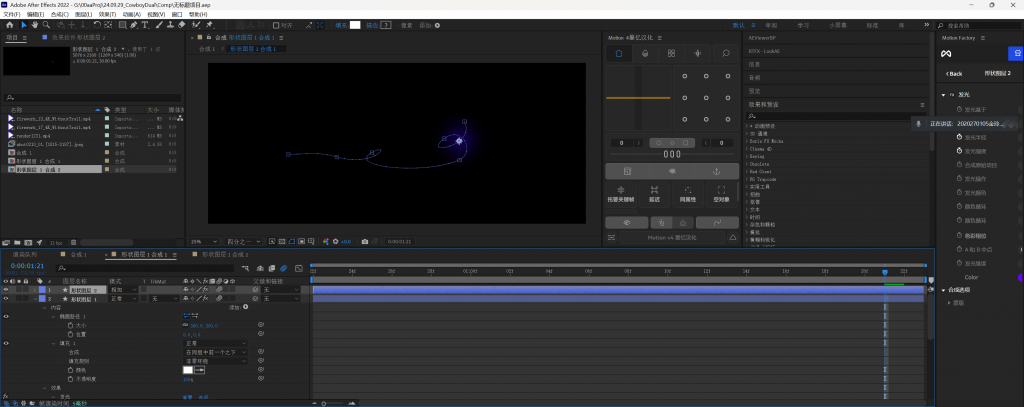Hide layer 1 using its eye toggle
The width and height of the screenshot is (1024, 407).
pyautogui.click(x=7, y=289)
